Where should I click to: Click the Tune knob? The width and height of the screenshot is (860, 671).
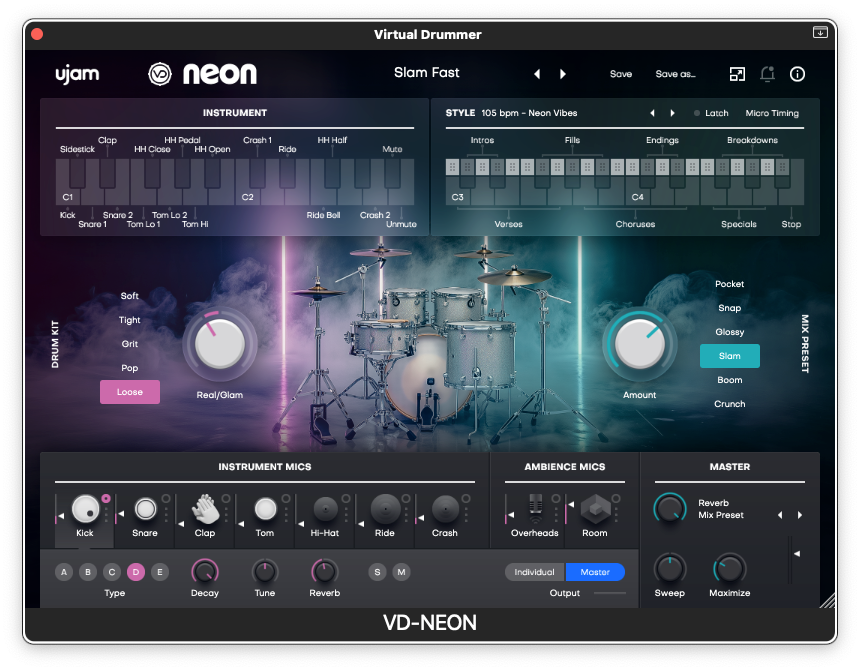click(x=265, y=572)
